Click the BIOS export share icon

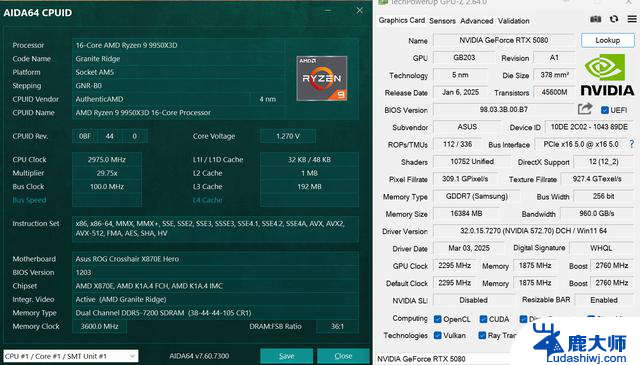pyautogui.click(x=585, y=109)
